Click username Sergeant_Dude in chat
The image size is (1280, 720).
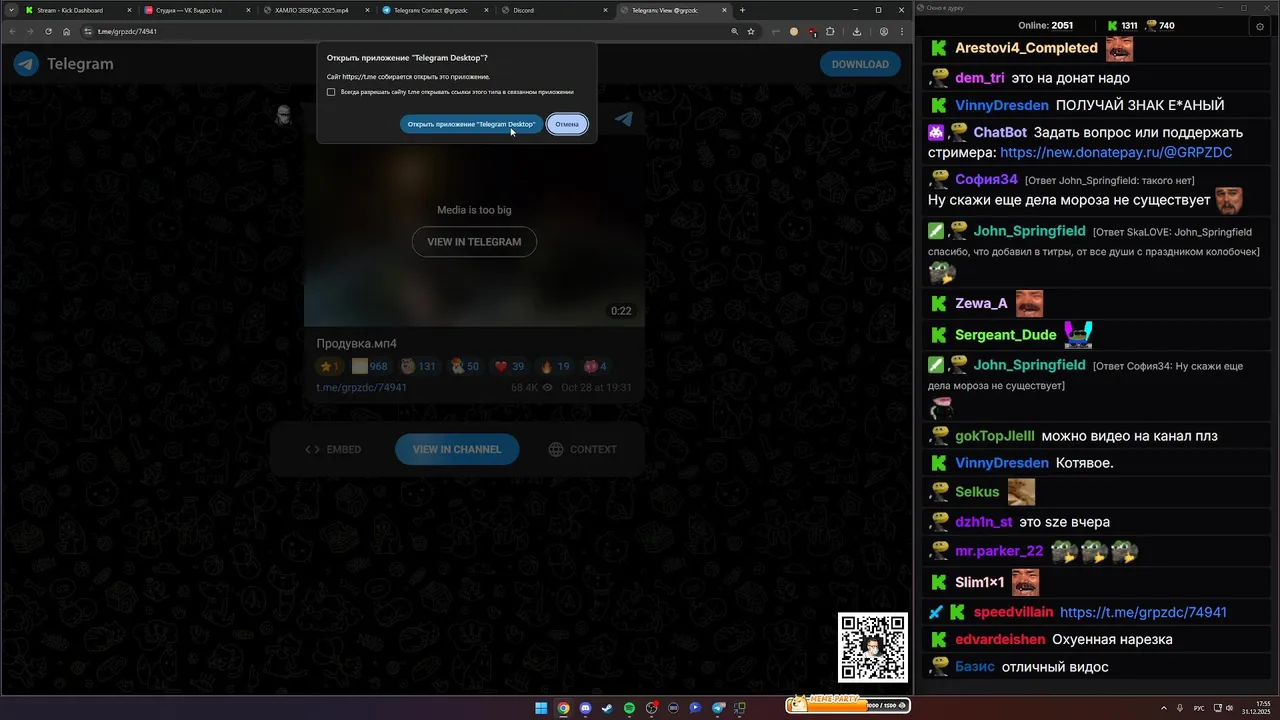pos(1005,335)
